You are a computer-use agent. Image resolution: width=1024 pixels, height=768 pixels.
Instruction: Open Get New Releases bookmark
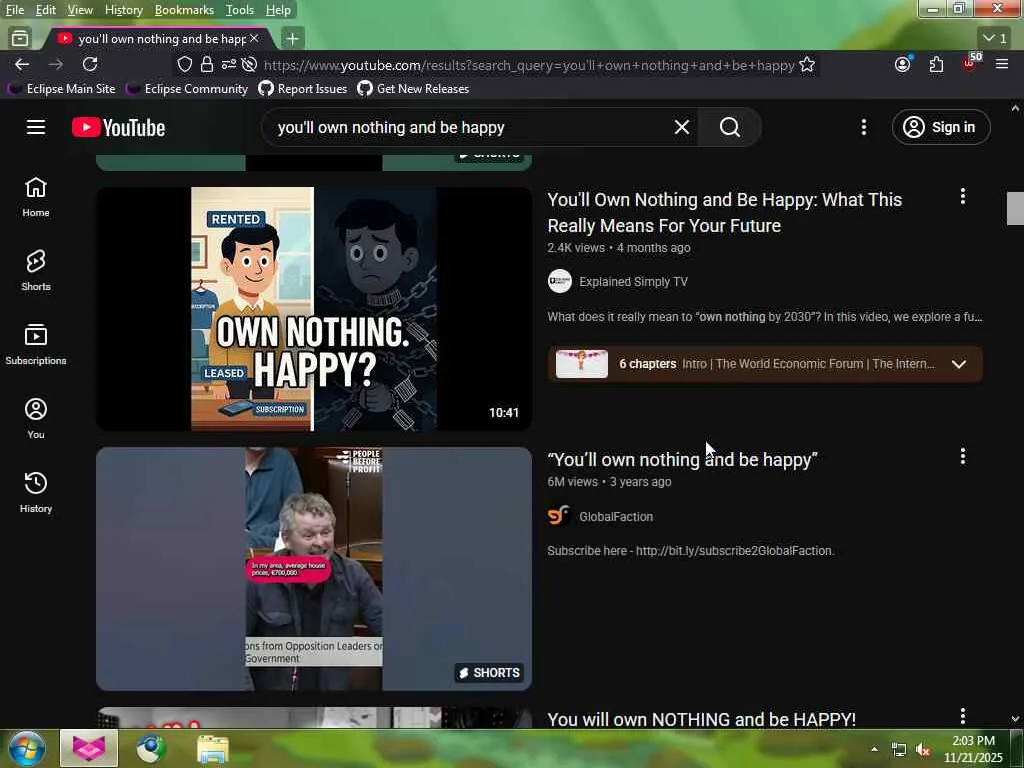413,89
